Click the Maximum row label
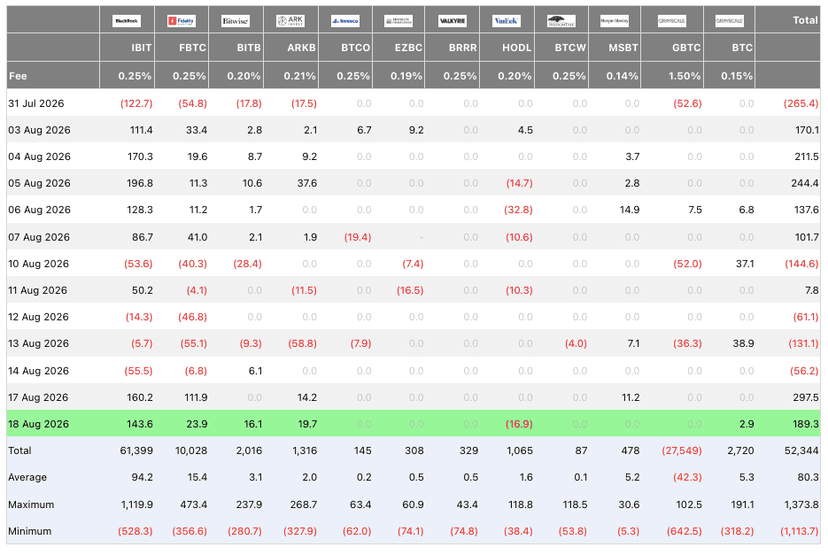Screen dimensions: 828x553 [x=31, y=504]
